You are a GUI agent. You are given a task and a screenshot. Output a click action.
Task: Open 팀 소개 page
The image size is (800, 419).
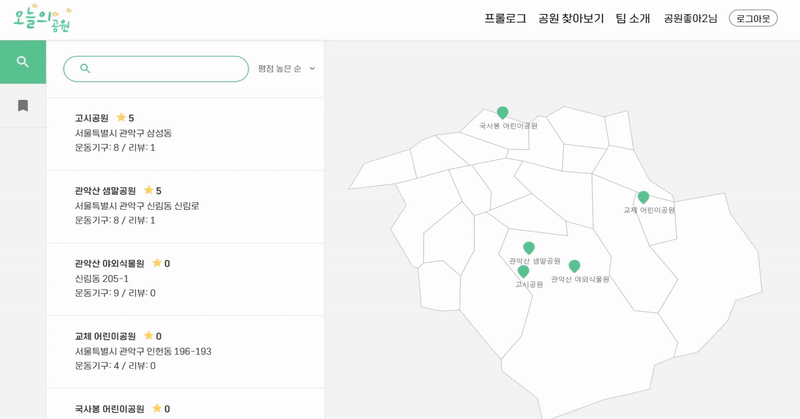[x=633, y=19]
